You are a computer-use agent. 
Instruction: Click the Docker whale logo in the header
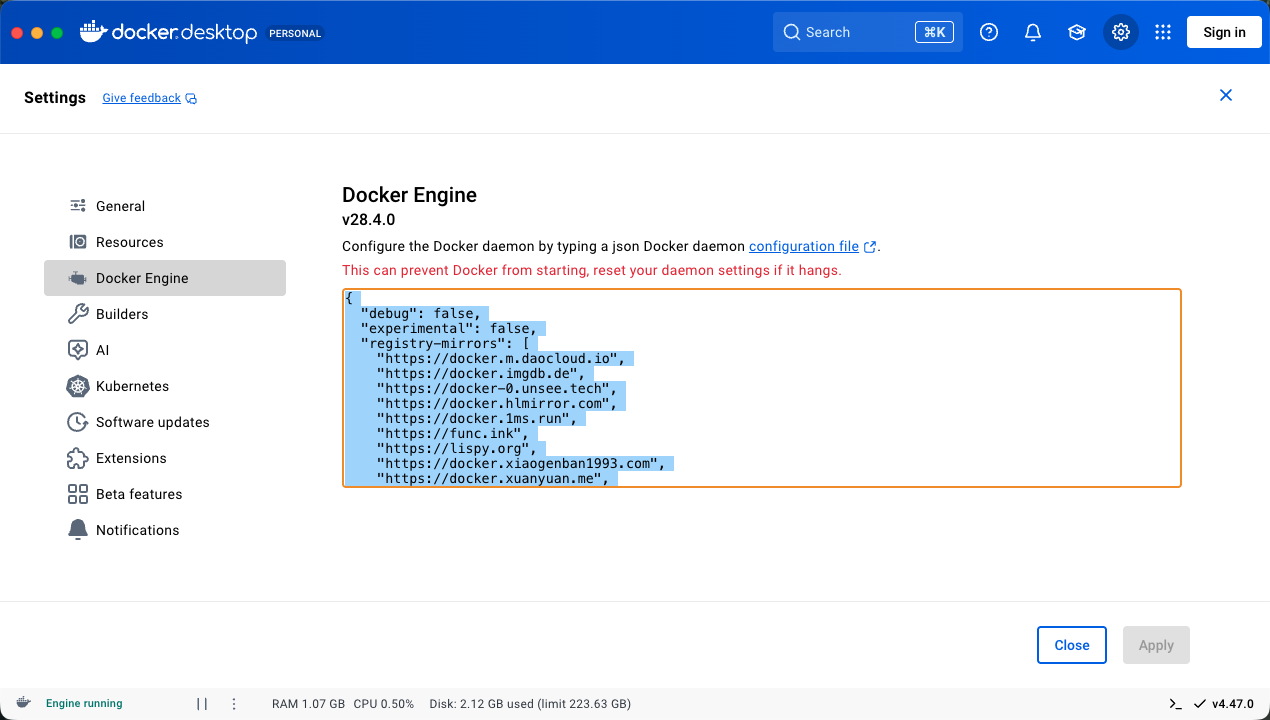tap(91, 31)
